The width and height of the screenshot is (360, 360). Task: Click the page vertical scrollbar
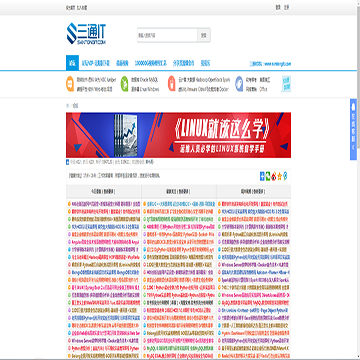coord(358,180)
